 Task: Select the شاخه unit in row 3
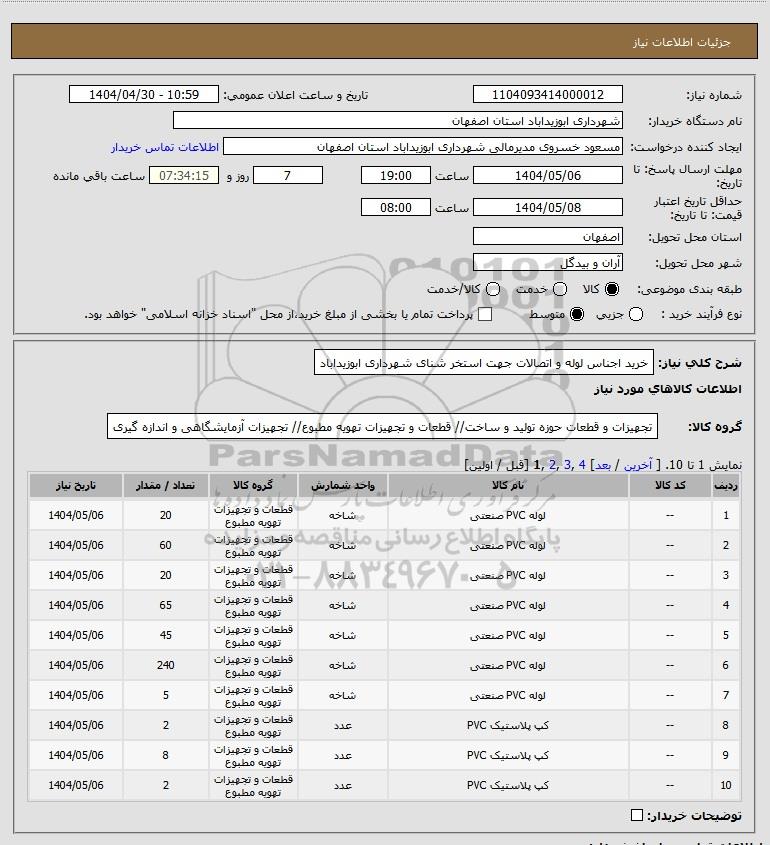coord(343,575)
